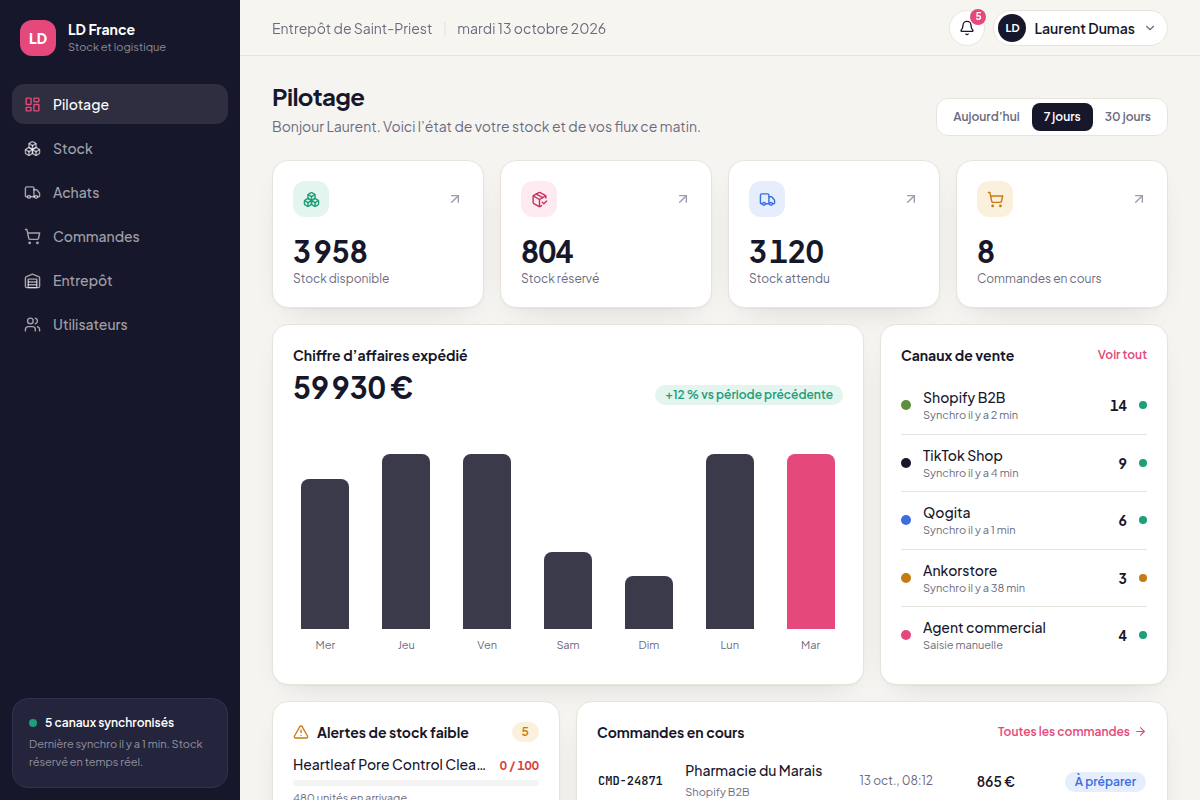
Task: Select the Lun bar in chart
Action: [x=730, y=541]
